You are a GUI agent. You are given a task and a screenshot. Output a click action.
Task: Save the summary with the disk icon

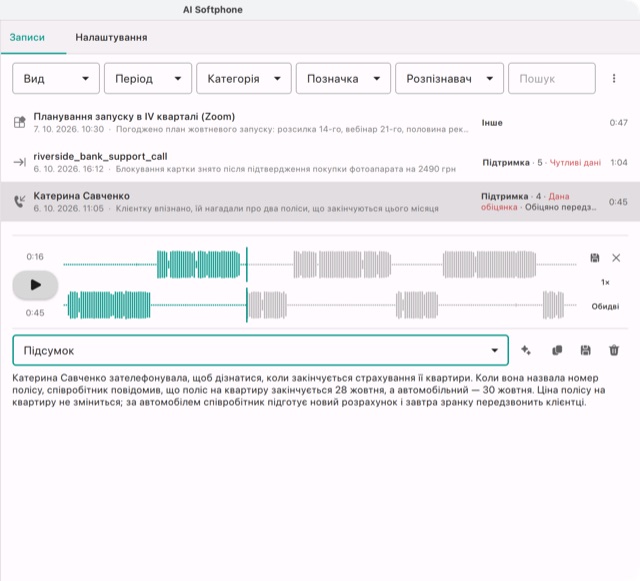tap(585, 350)
